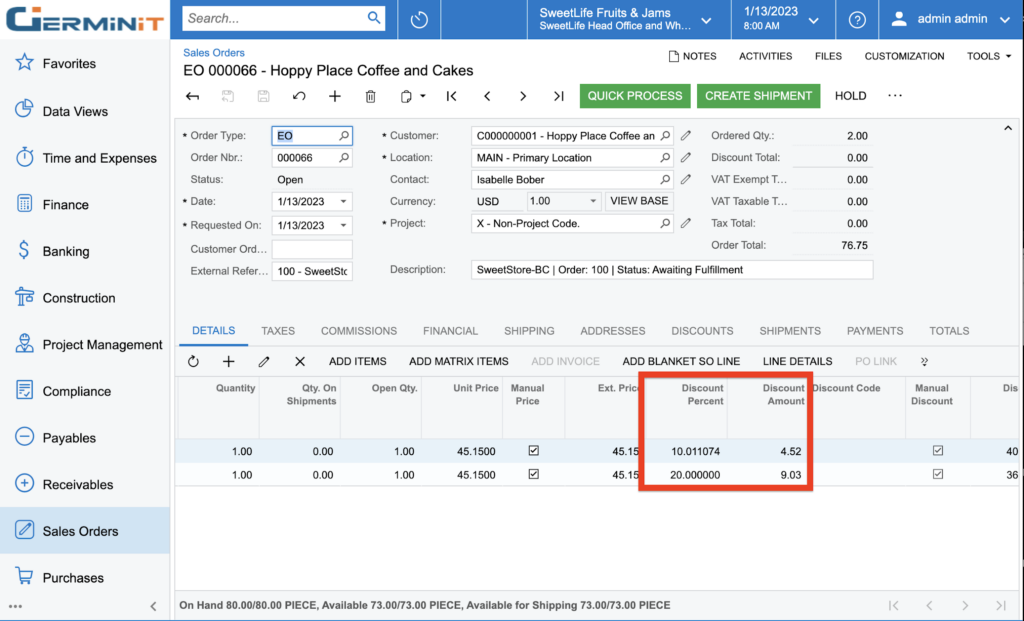Expand the Tools menu dropdown

[989, 56]
